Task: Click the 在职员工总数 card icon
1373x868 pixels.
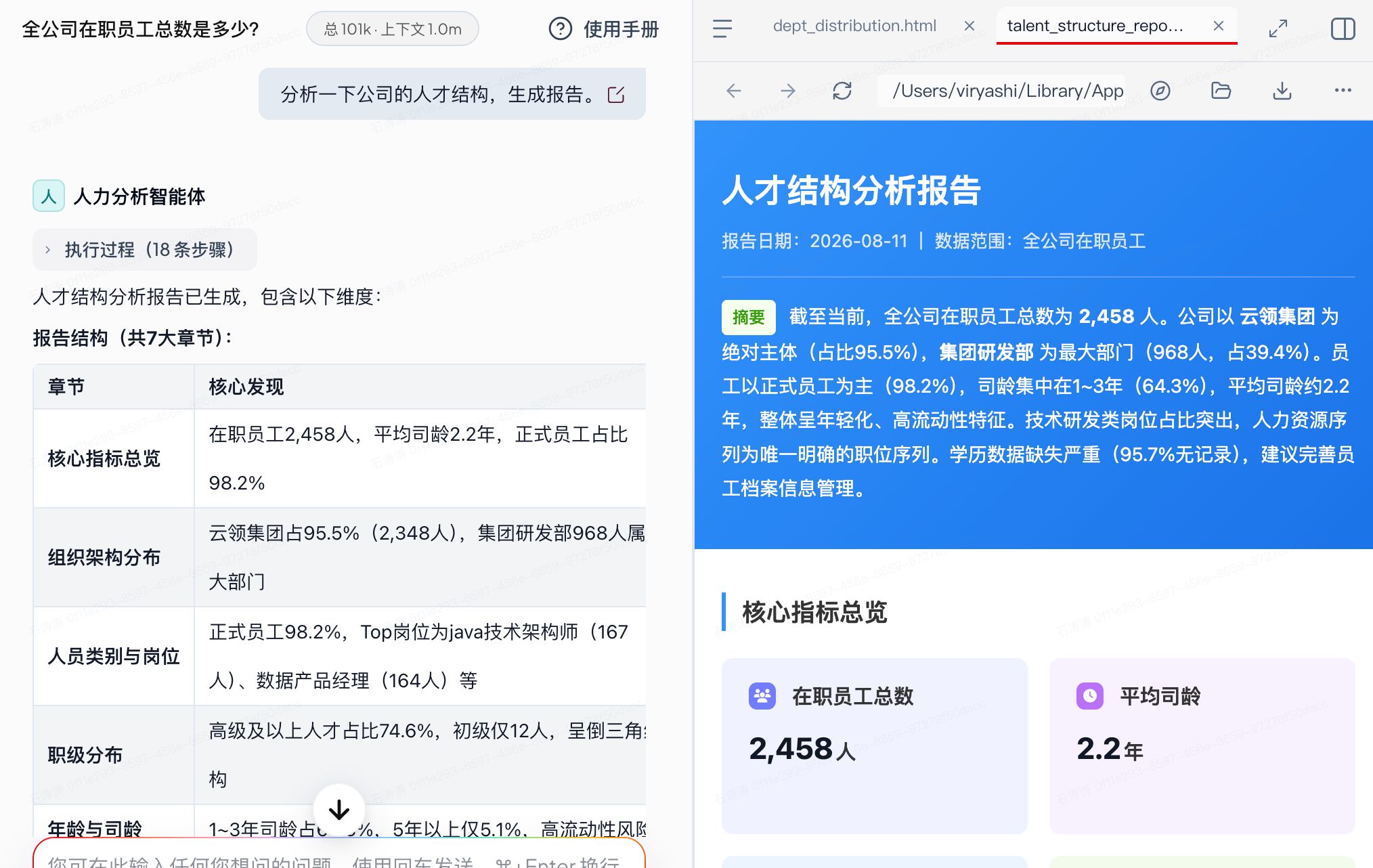Action: point(762,696)
